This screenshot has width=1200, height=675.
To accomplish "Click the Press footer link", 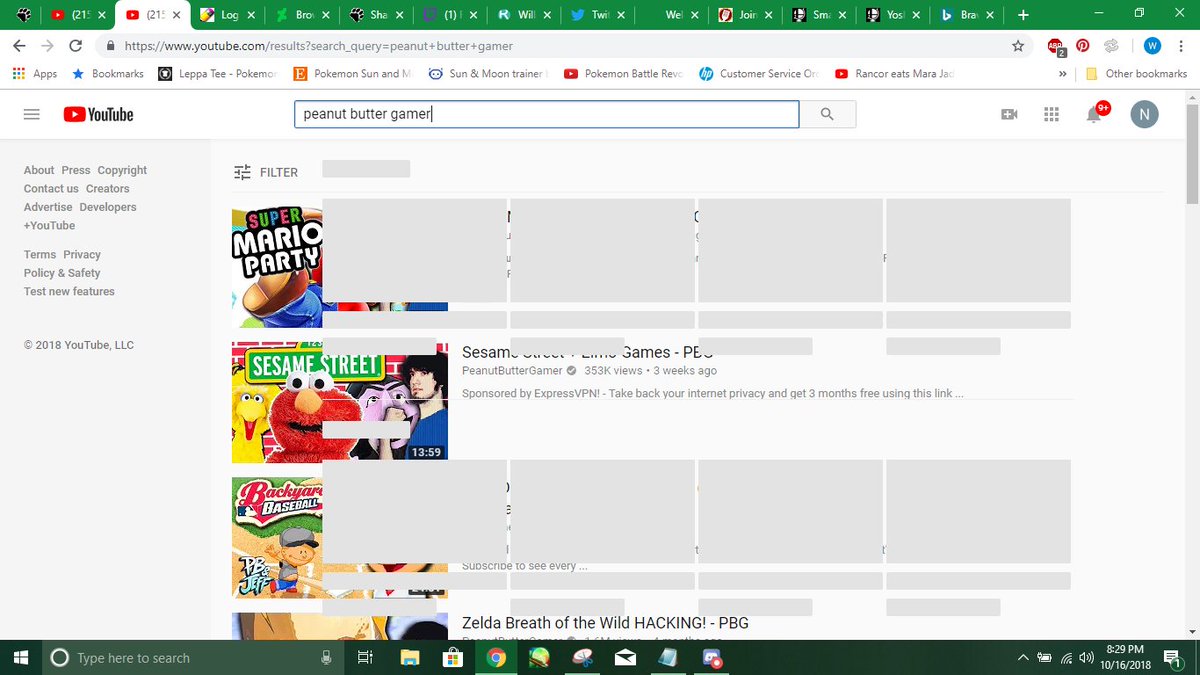I will point(76,170).
